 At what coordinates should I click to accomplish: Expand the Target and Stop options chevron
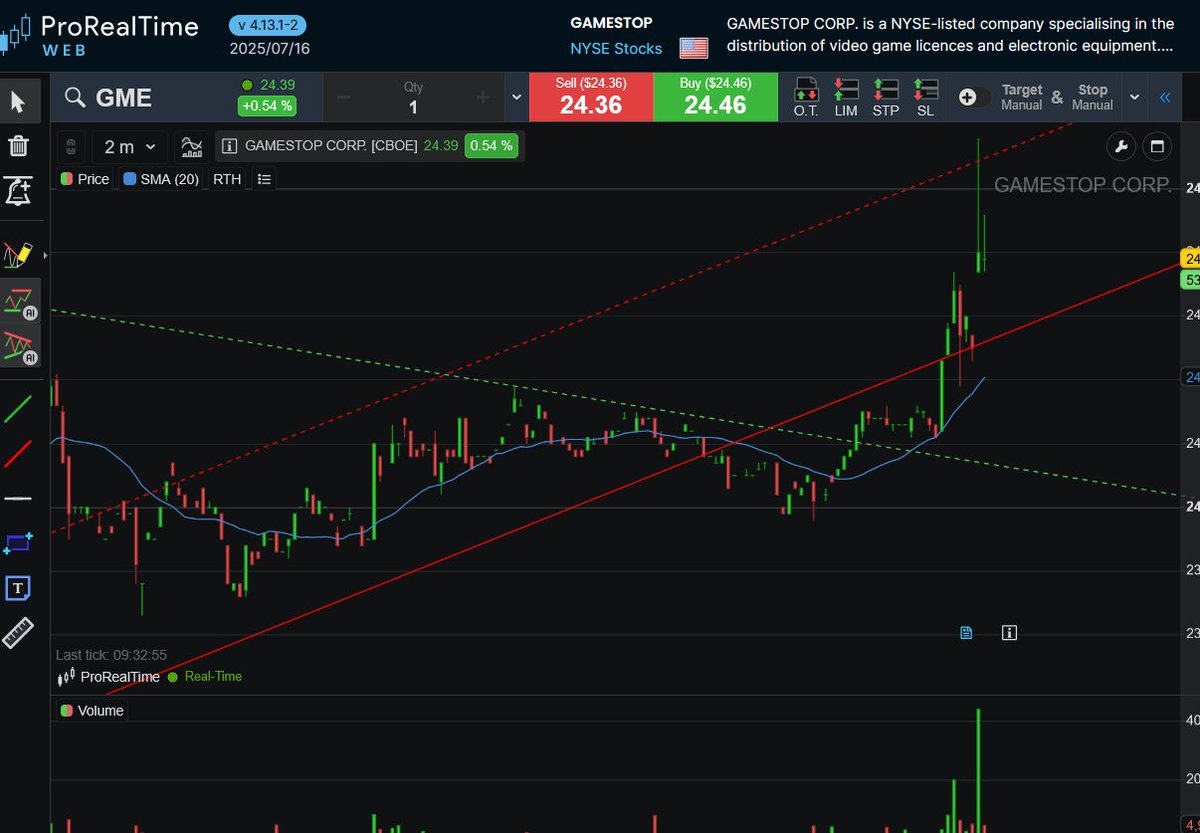pyautogui.click(x=1134, y=97)
